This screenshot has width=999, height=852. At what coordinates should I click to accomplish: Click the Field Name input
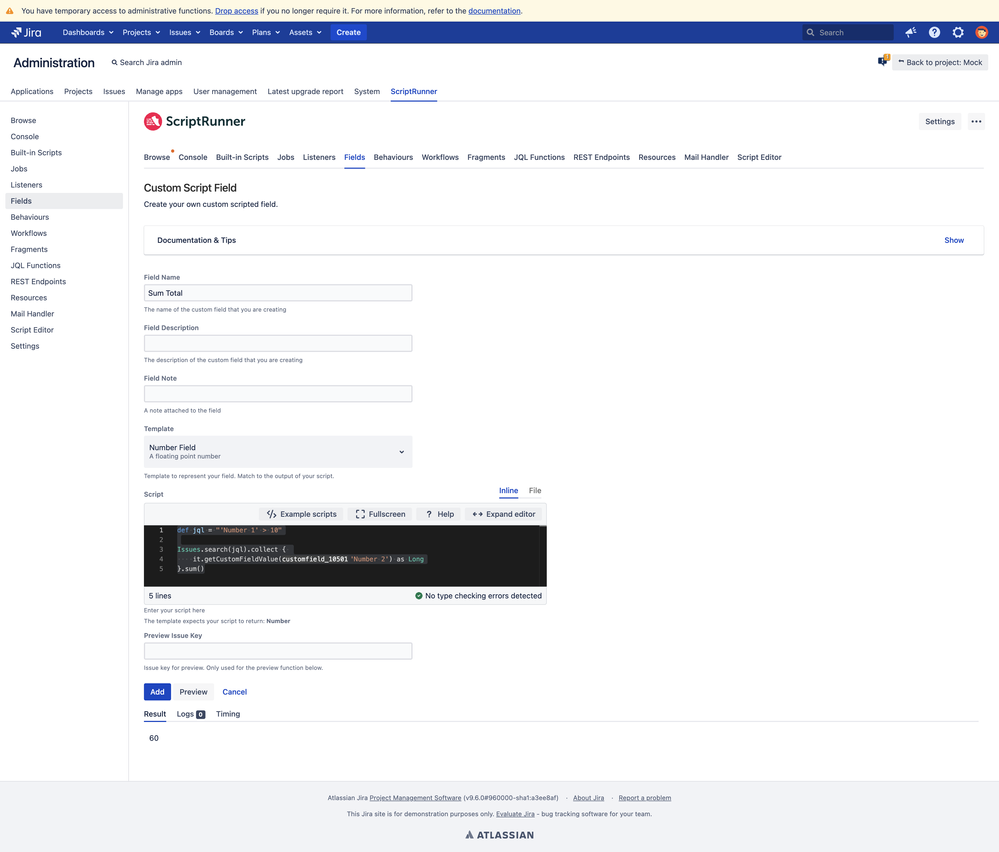click(278, 293)
